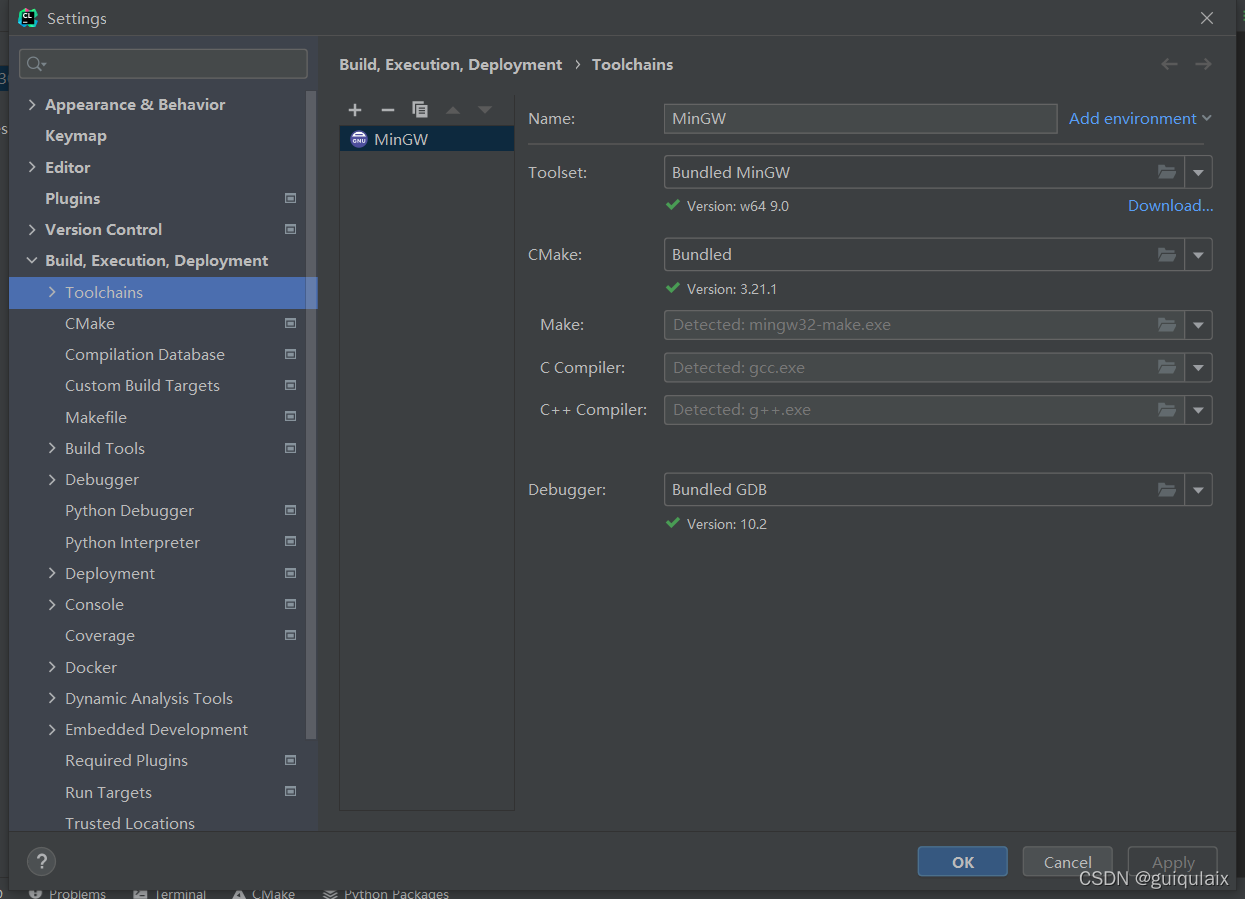
Task: Open the C++ Compiler dropdown arrow
Action: [1199, 410]
